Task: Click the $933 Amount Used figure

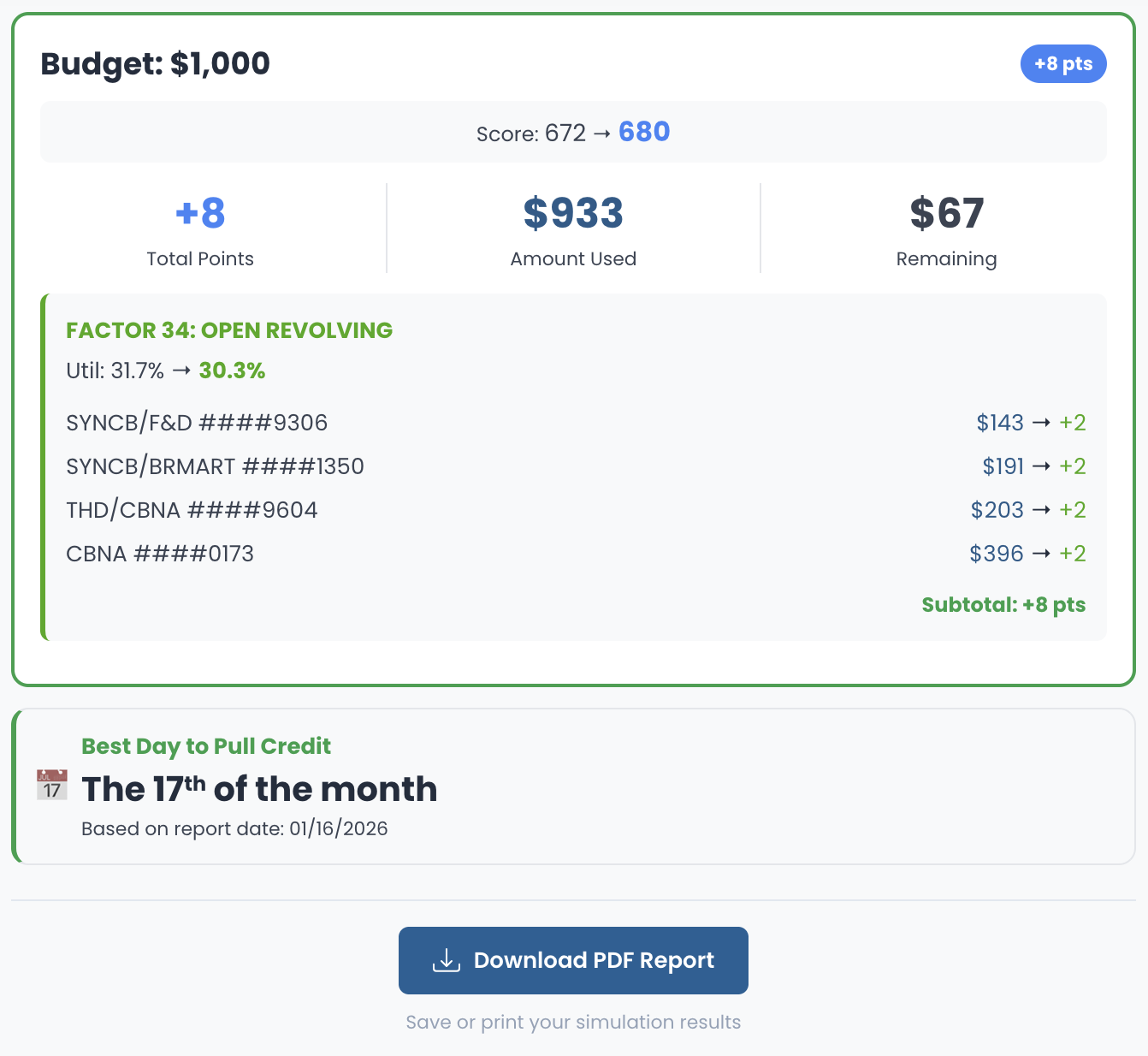Action: [x=573, y=213]
